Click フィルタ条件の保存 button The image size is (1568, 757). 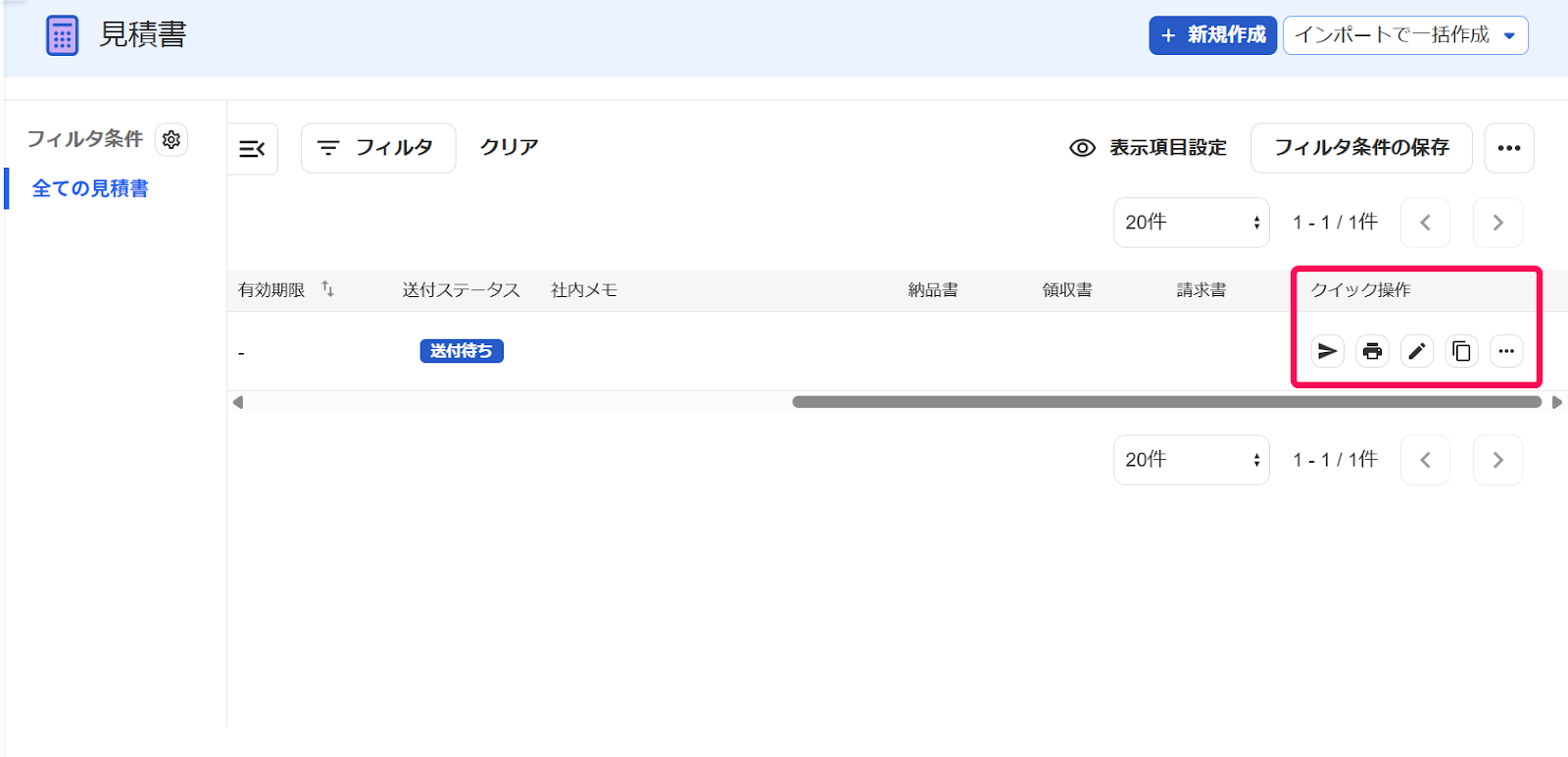tap(1361, 148)
